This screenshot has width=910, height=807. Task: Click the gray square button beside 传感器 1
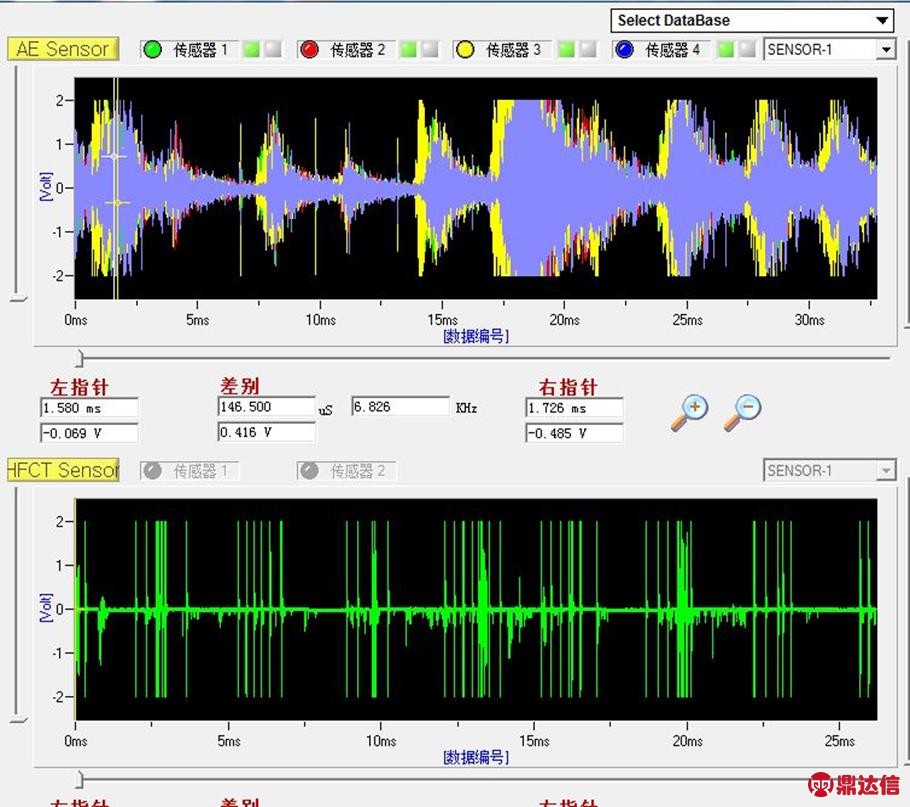click(273, 50)
